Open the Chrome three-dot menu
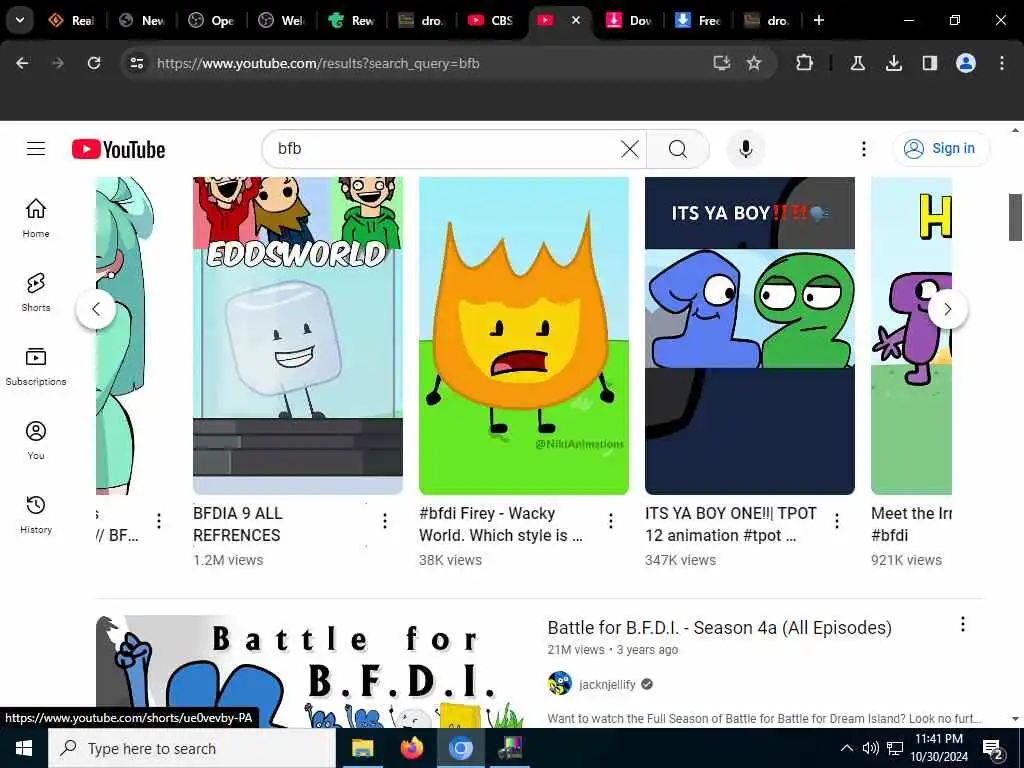Image resolution: width=1024 pixels, height=768 pixels. pos(1002,63)
